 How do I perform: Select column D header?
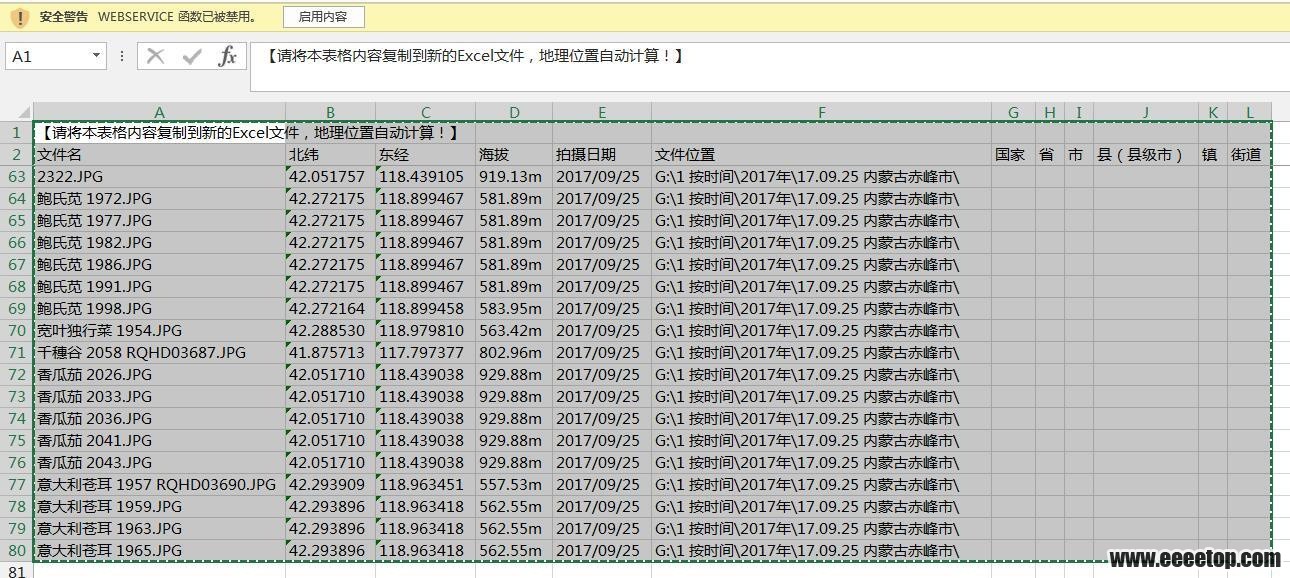(x=514, y=112)
